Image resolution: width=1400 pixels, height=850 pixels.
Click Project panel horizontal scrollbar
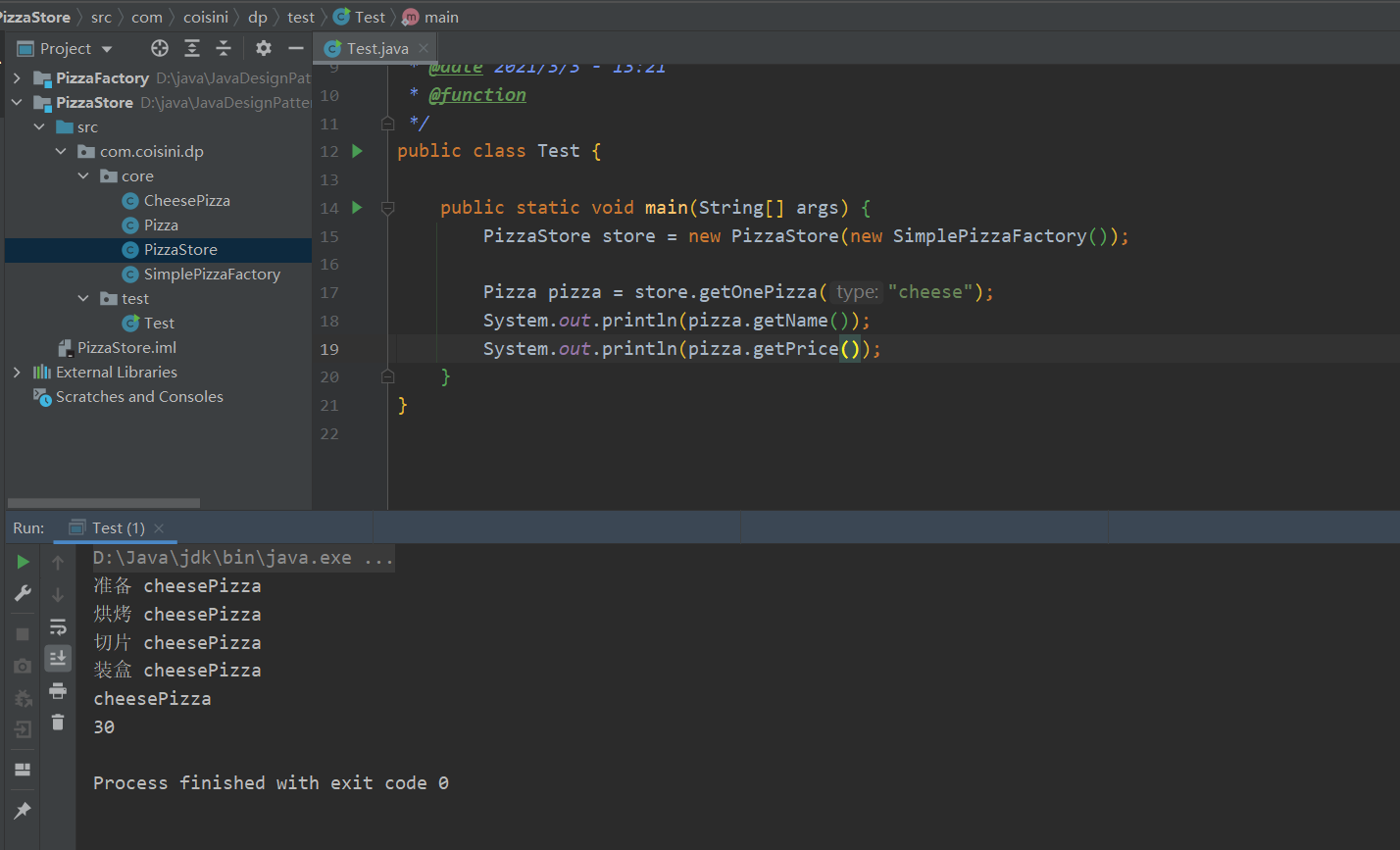(103, 502)
